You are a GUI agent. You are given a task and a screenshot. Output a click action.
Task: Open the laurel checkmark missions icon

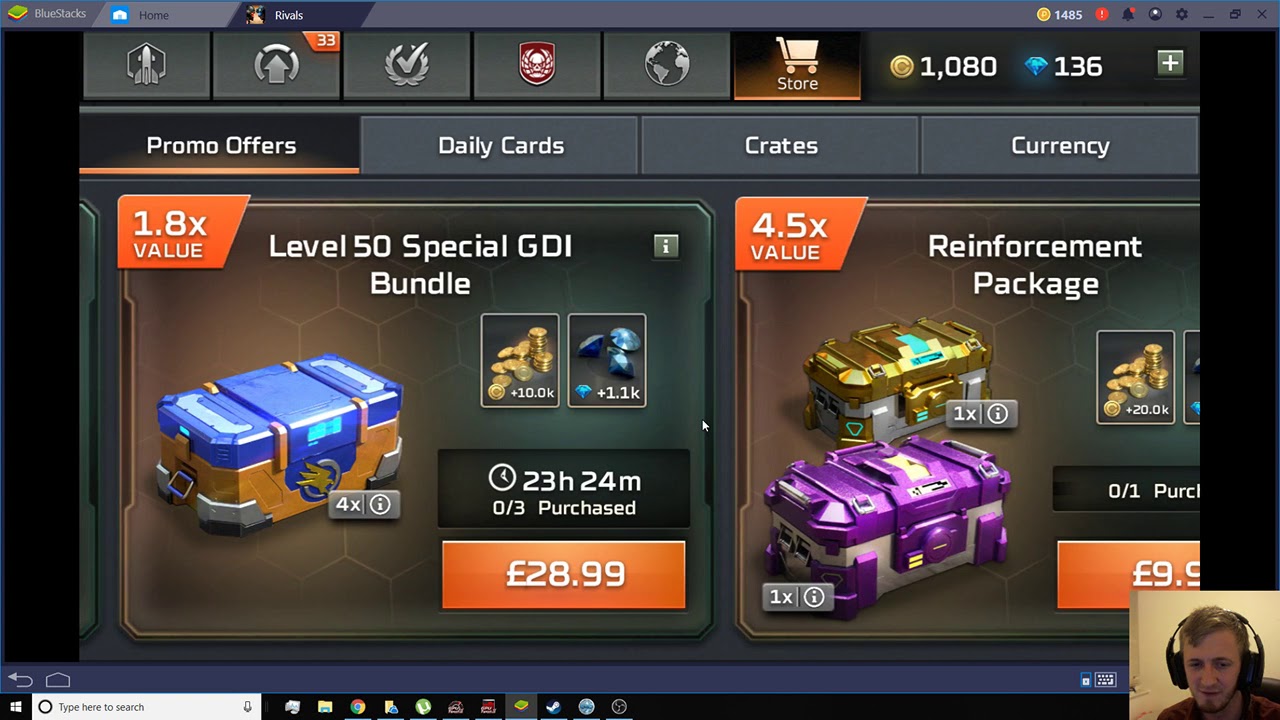407,65
